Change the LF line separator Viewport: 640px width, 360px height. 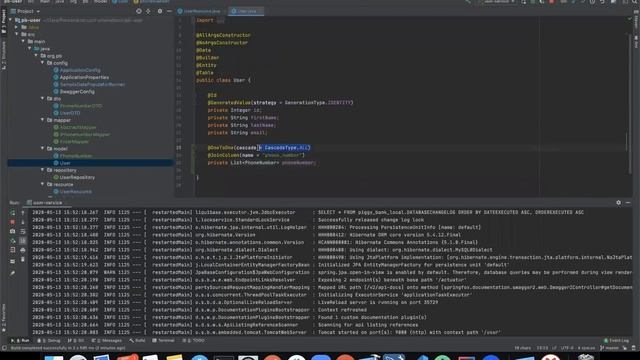coord(554,348)
